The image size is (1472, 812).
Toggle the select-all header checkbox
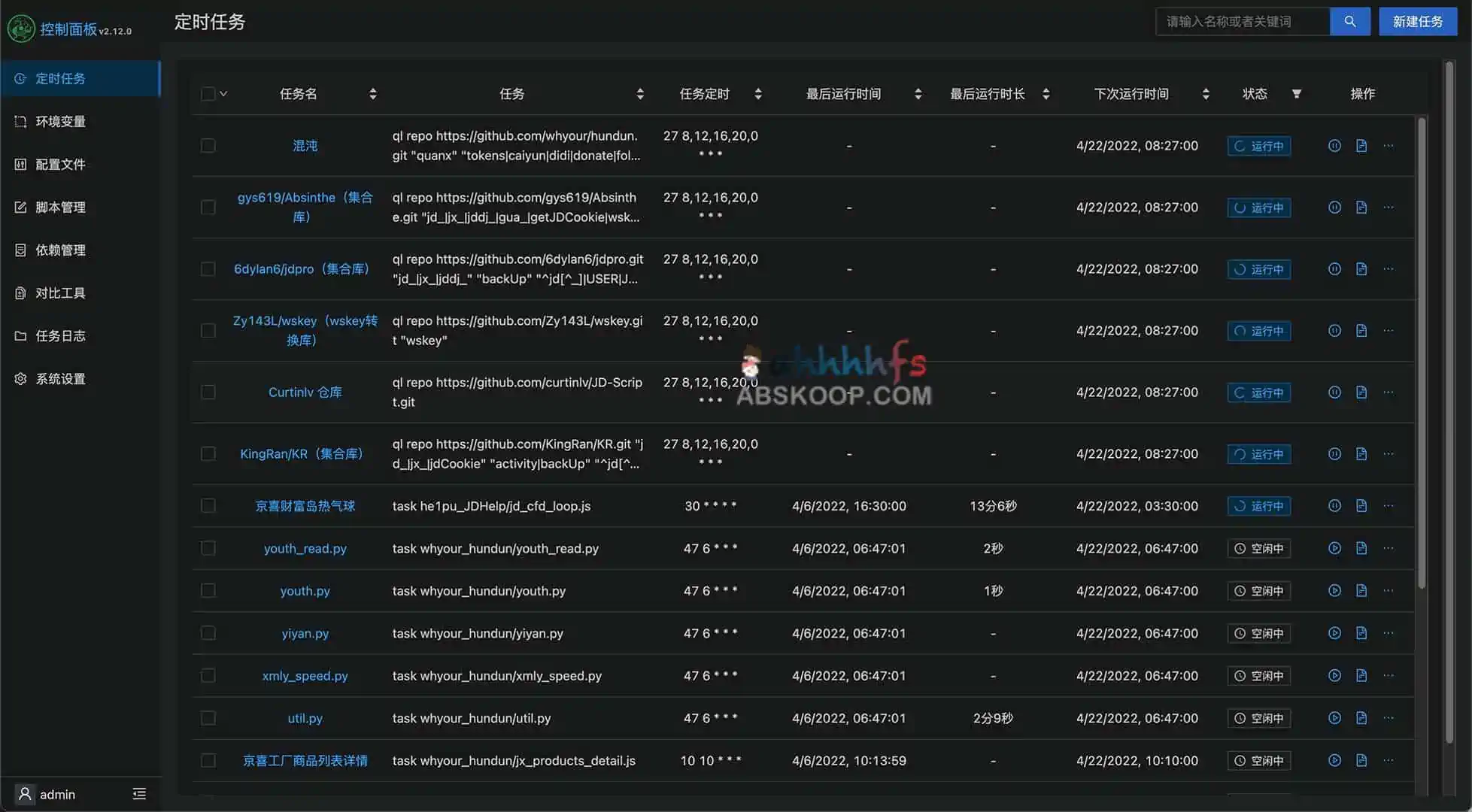[208, 94]
